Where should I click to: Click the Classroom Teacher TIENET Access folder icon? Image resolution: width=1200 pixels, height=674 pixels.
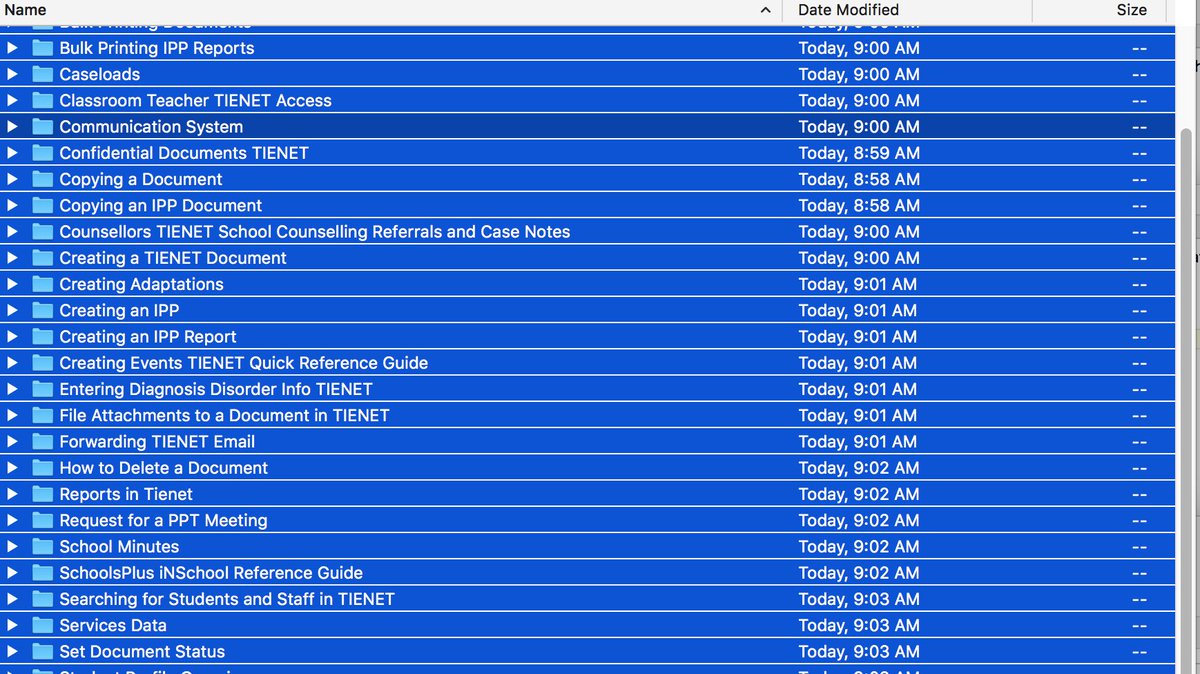click(x=42, y=100)
